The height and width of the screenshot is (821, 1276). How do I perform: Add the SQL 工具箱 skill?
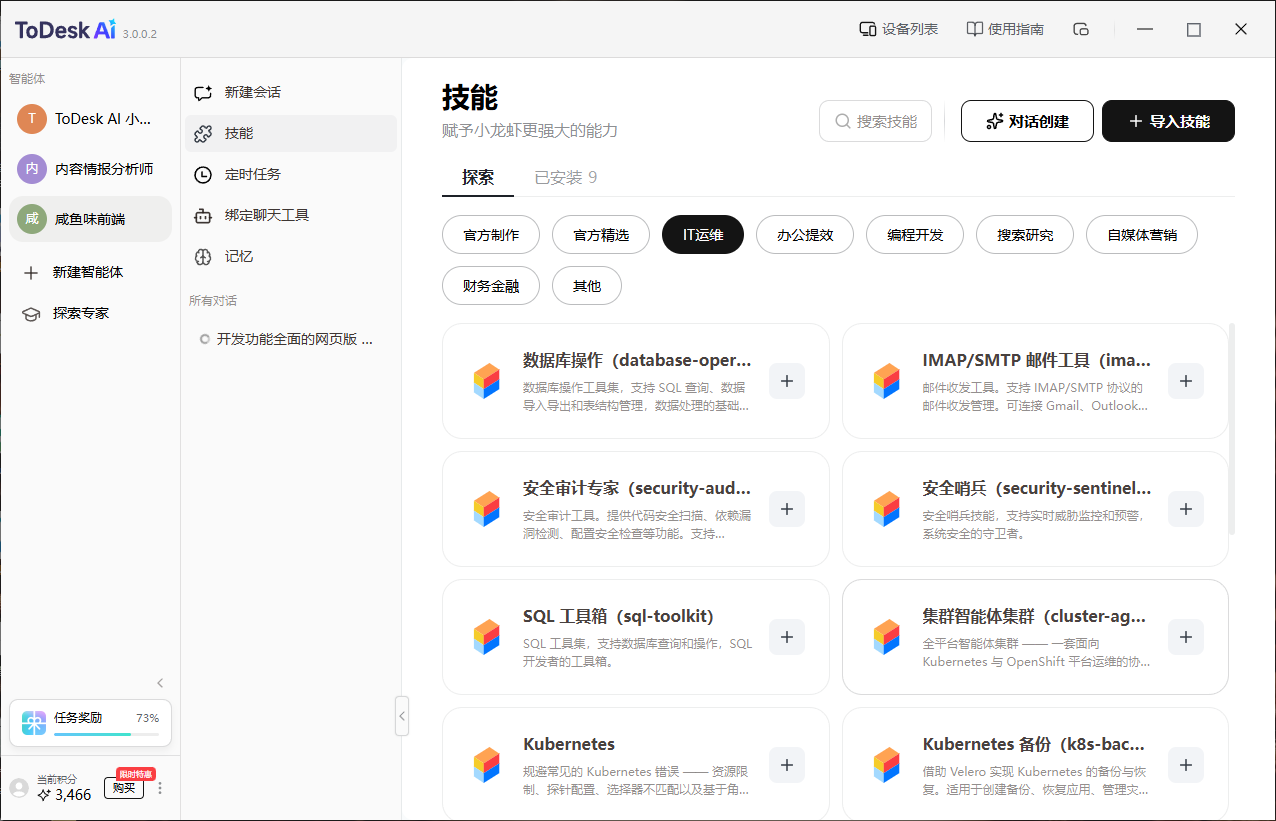point(787,637)
